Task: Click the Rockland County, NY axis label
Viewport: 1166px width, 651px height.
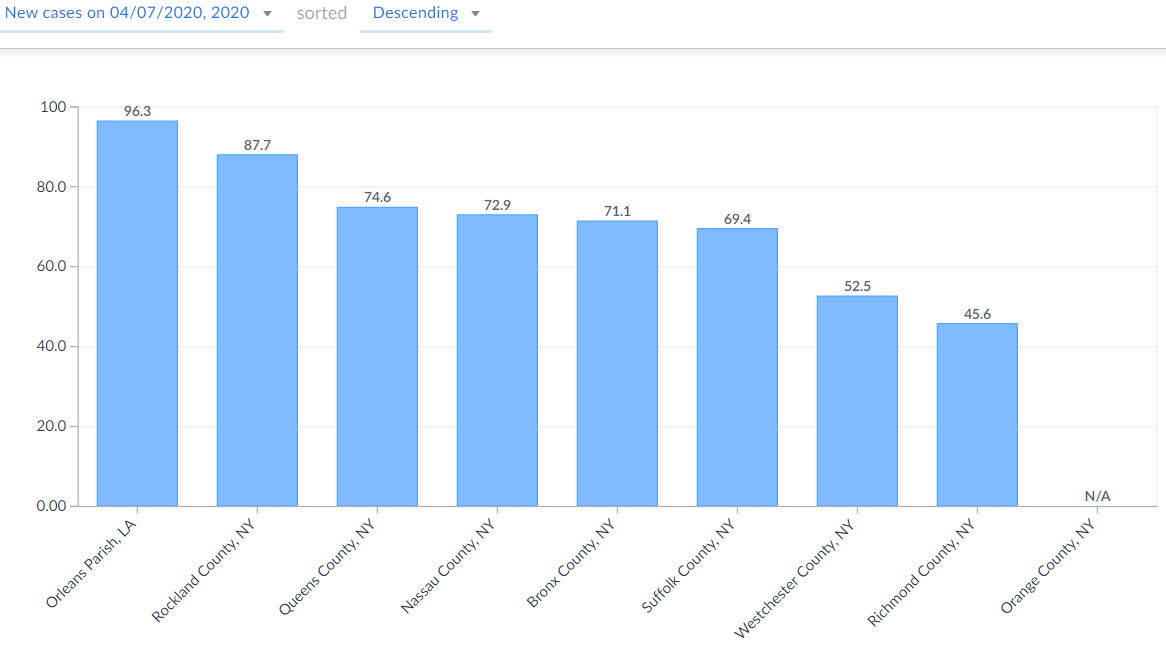Action: 204,571
